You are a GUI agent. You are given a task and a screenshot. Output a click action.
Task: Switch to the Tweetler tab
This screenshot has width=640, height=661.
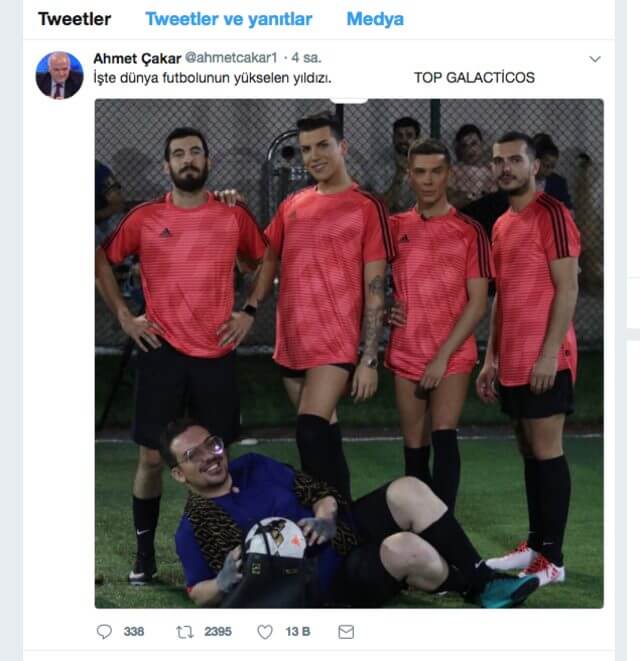pos(75,19)
